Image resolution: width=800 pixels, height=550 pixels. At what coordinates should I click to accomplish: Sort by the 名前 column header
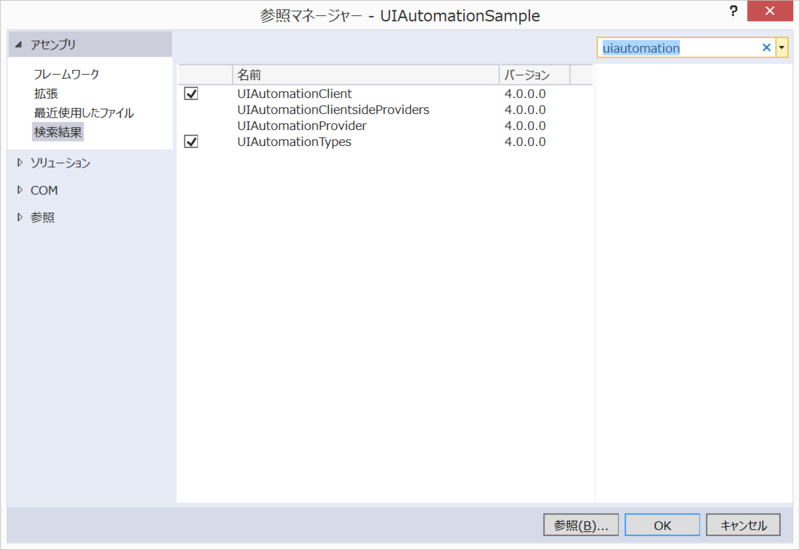click(366, 75)
